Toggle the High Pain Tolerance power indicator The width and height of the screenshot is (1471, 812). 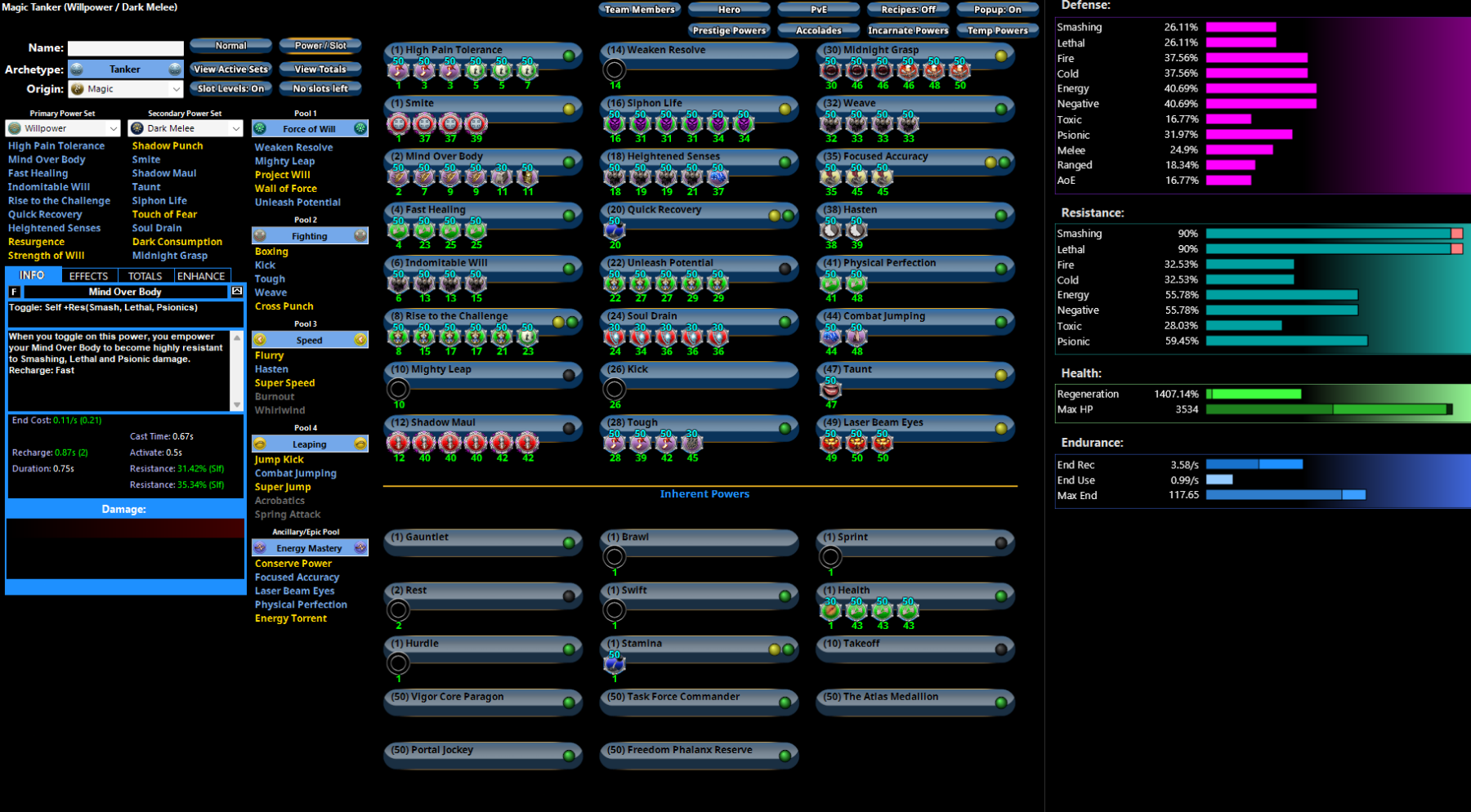[569, 56]
